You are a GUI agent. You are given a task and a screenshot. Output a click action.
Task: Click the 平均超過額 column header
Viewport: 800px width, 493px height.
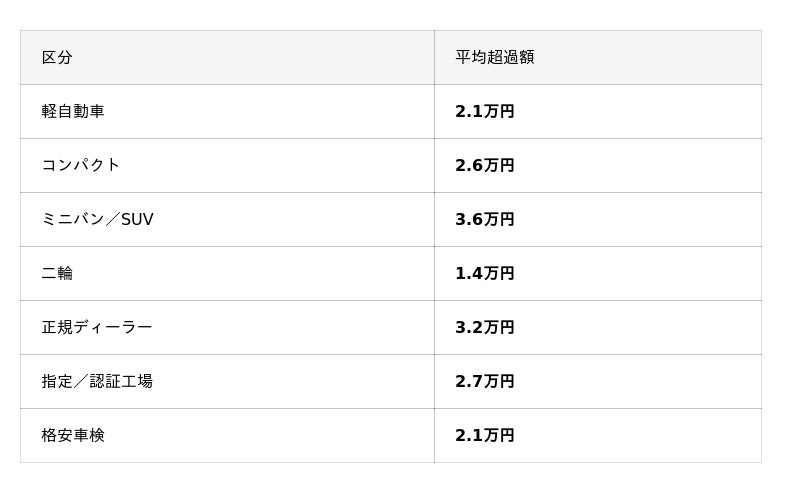click(494, 58)
